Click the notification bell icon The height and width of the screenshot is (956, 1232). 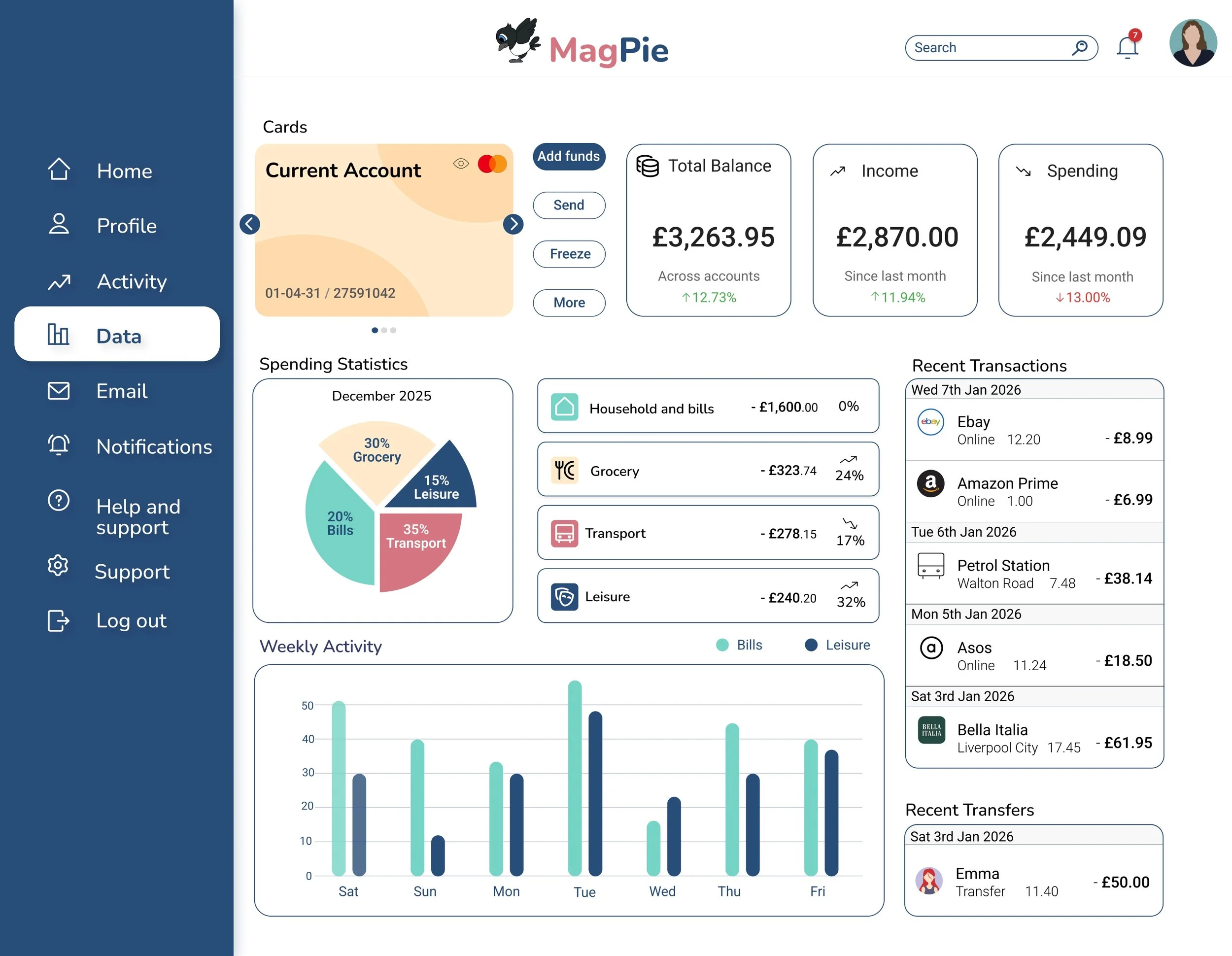click(x=1127, y=48)
